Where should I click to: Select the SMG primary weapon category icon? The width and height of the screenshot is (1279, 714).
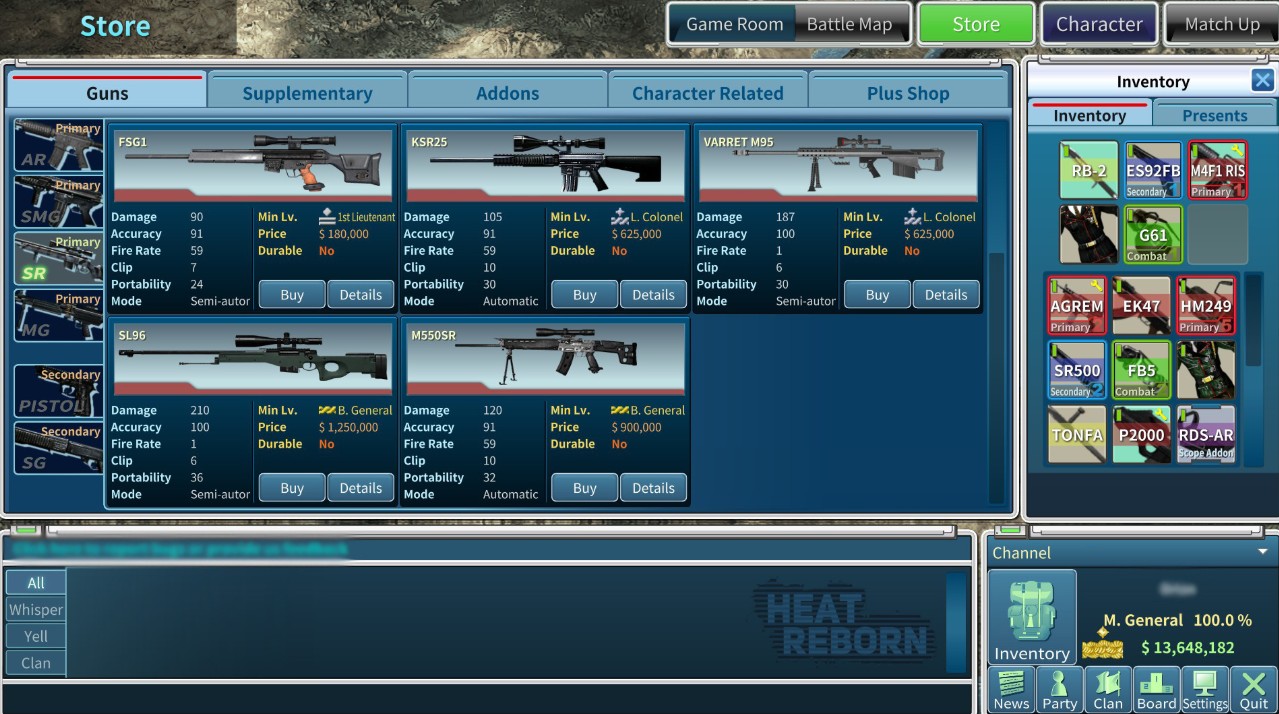click(x=59, y=202)
